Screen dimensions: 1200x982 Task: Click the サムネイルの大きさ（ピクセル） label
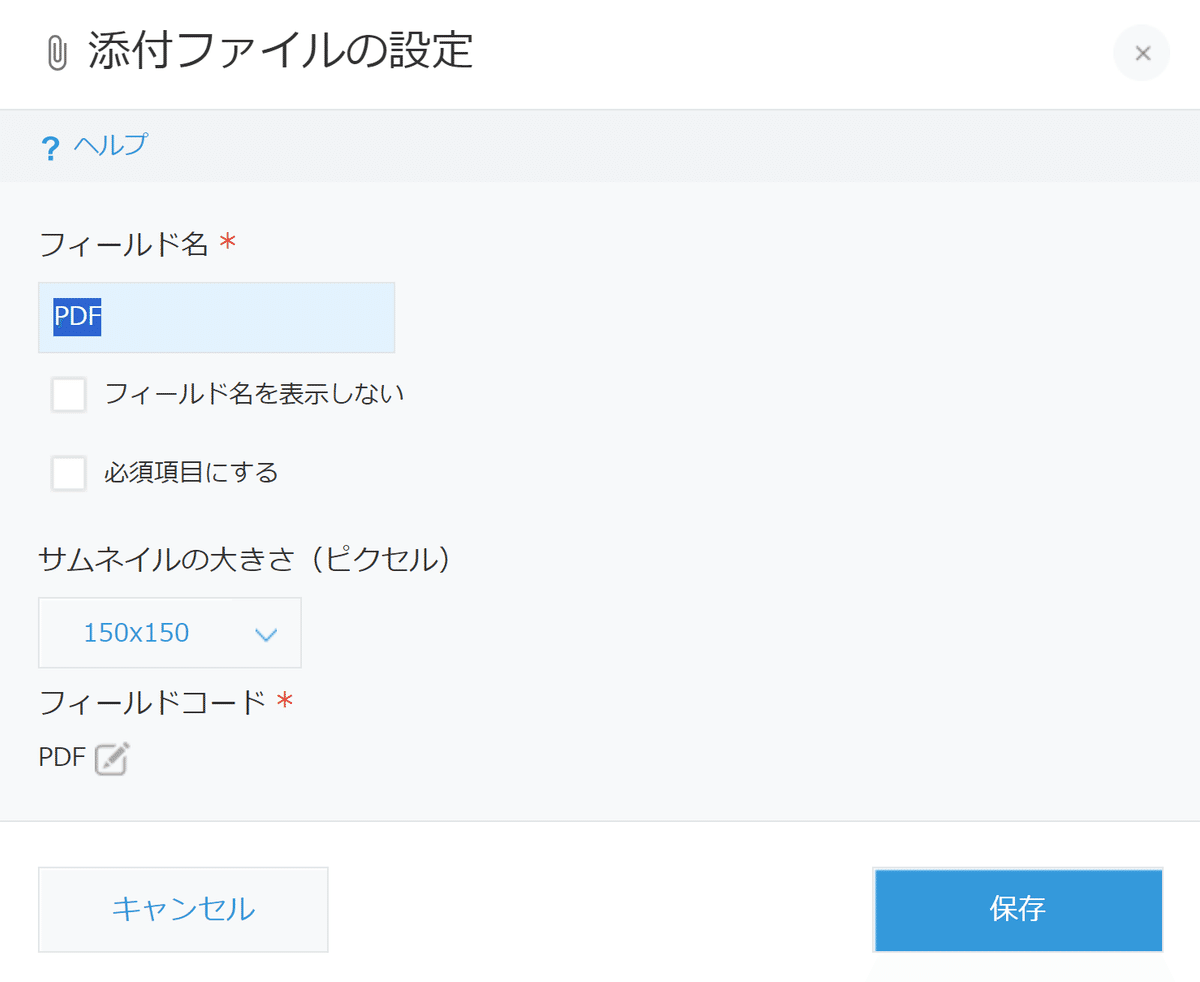[x=246, y=559]
